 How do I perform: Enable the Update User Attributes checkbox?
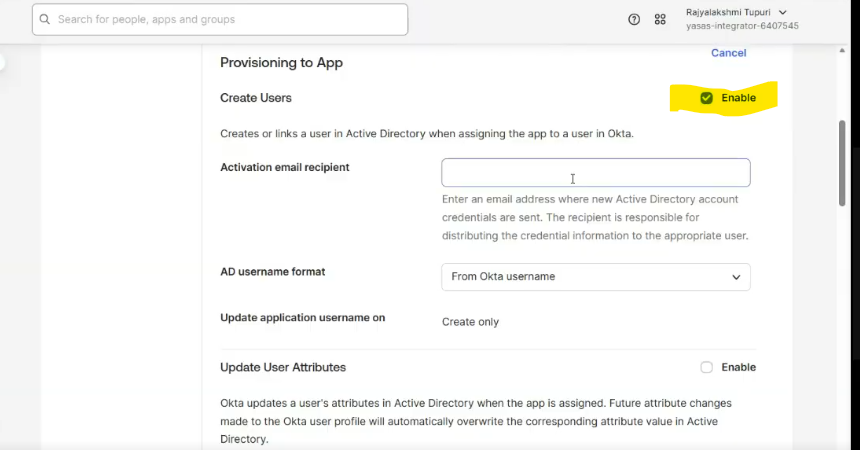(x=707, y=367)
